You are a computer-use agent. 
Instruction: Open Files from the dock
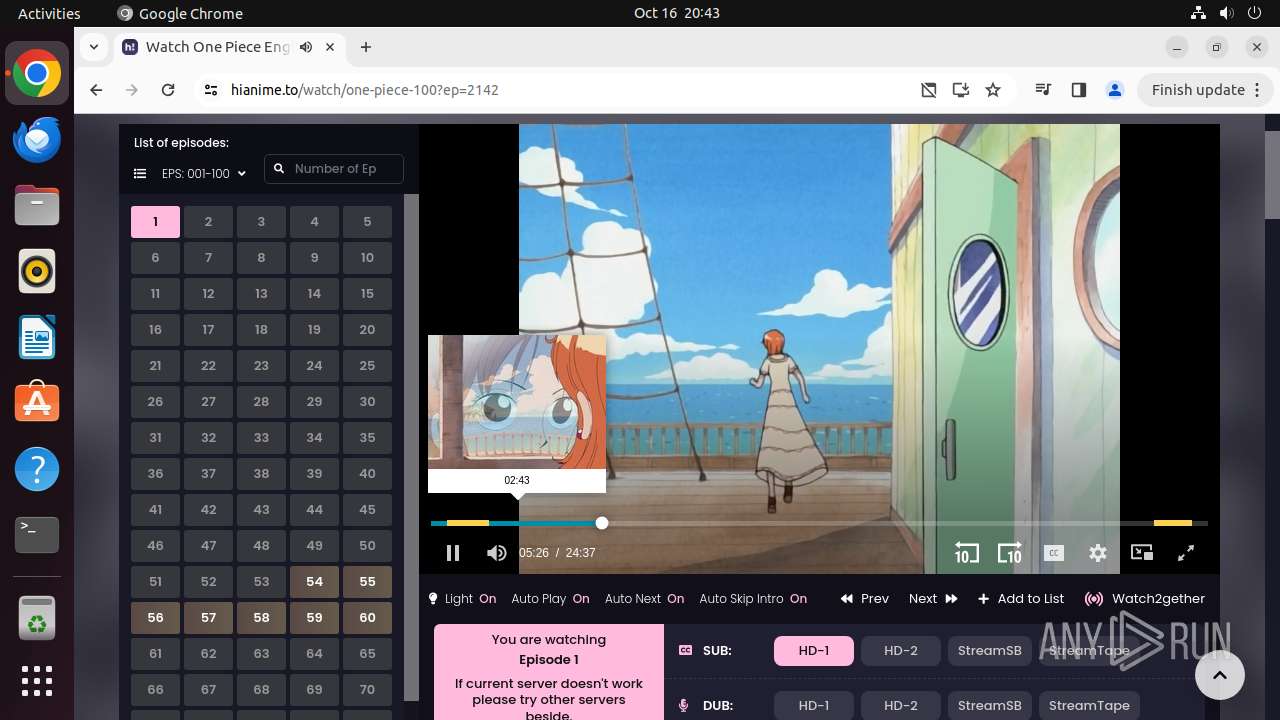click(x=37, y=206)
